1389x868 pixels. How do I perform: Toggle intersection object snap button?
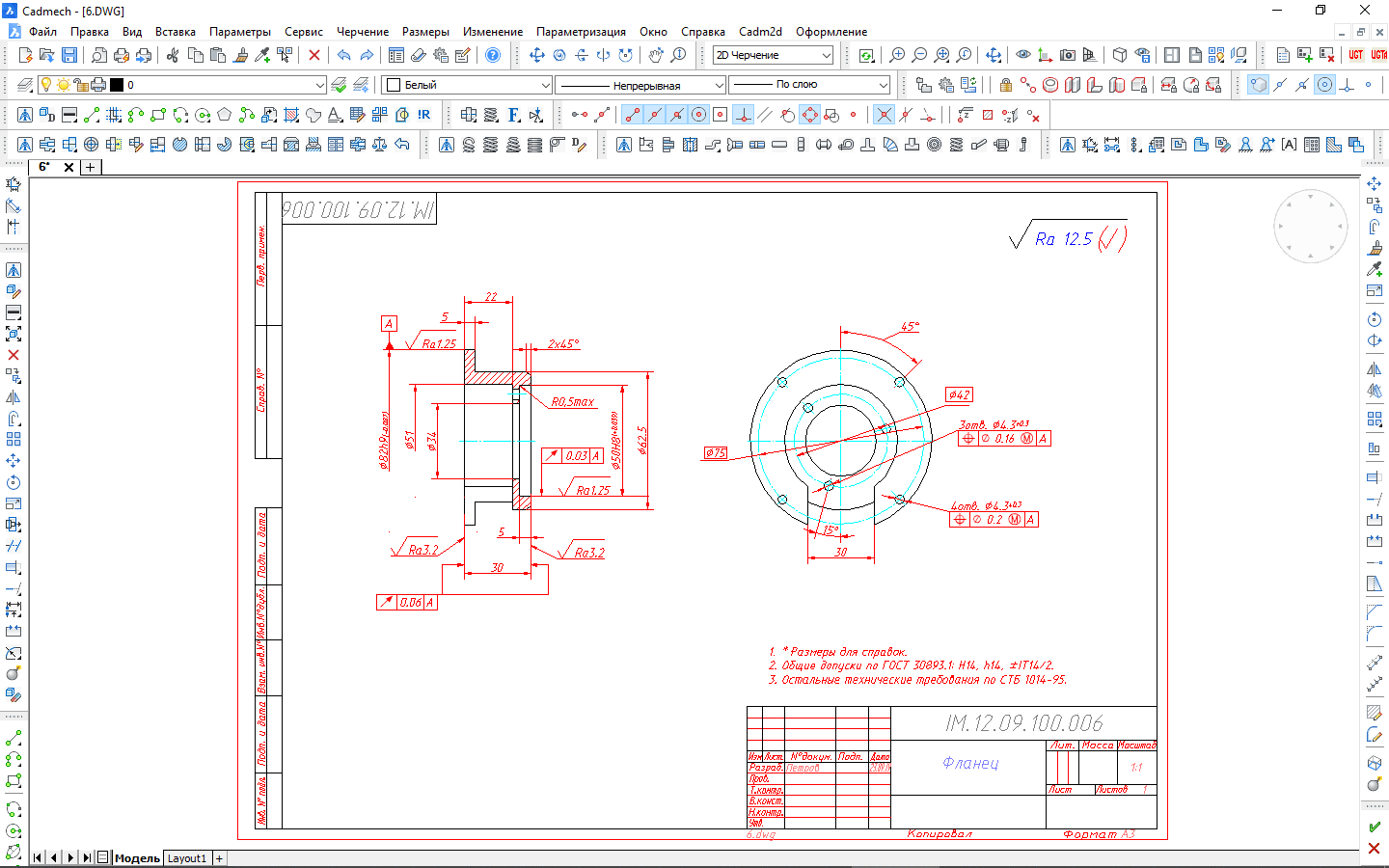click(884, 116)
